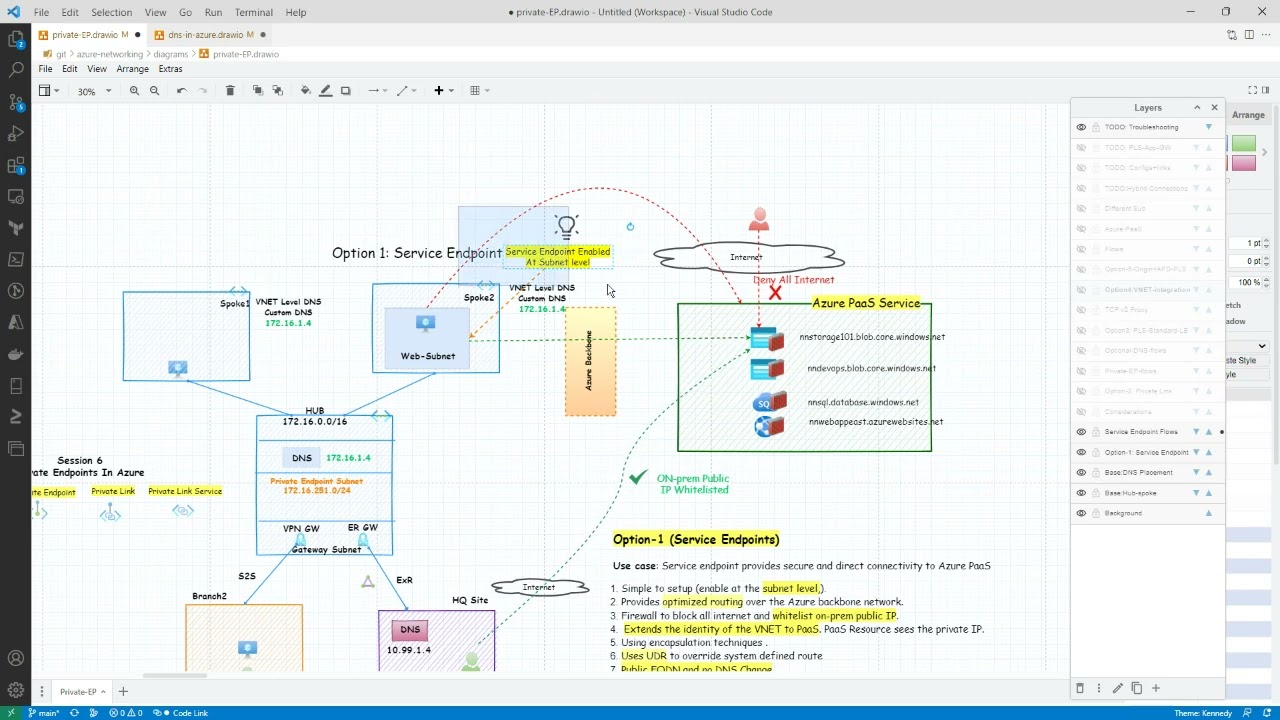Click the sync changes icon in status bar
Image resolution: width=1280 pixels, height=720 pixels.
click(74, 713)
